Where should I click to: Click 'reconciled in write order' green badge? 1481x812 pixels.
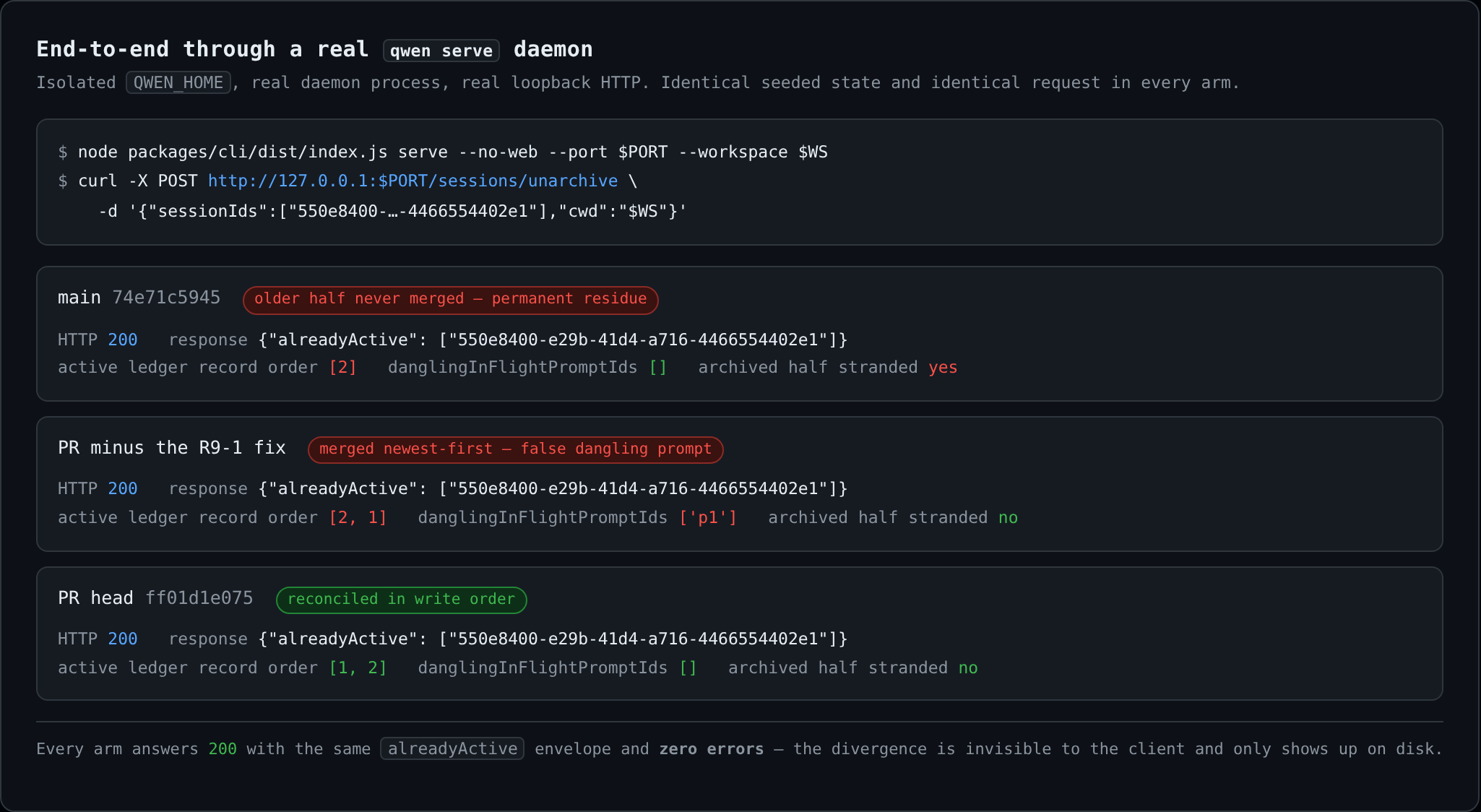pos(401,600)
